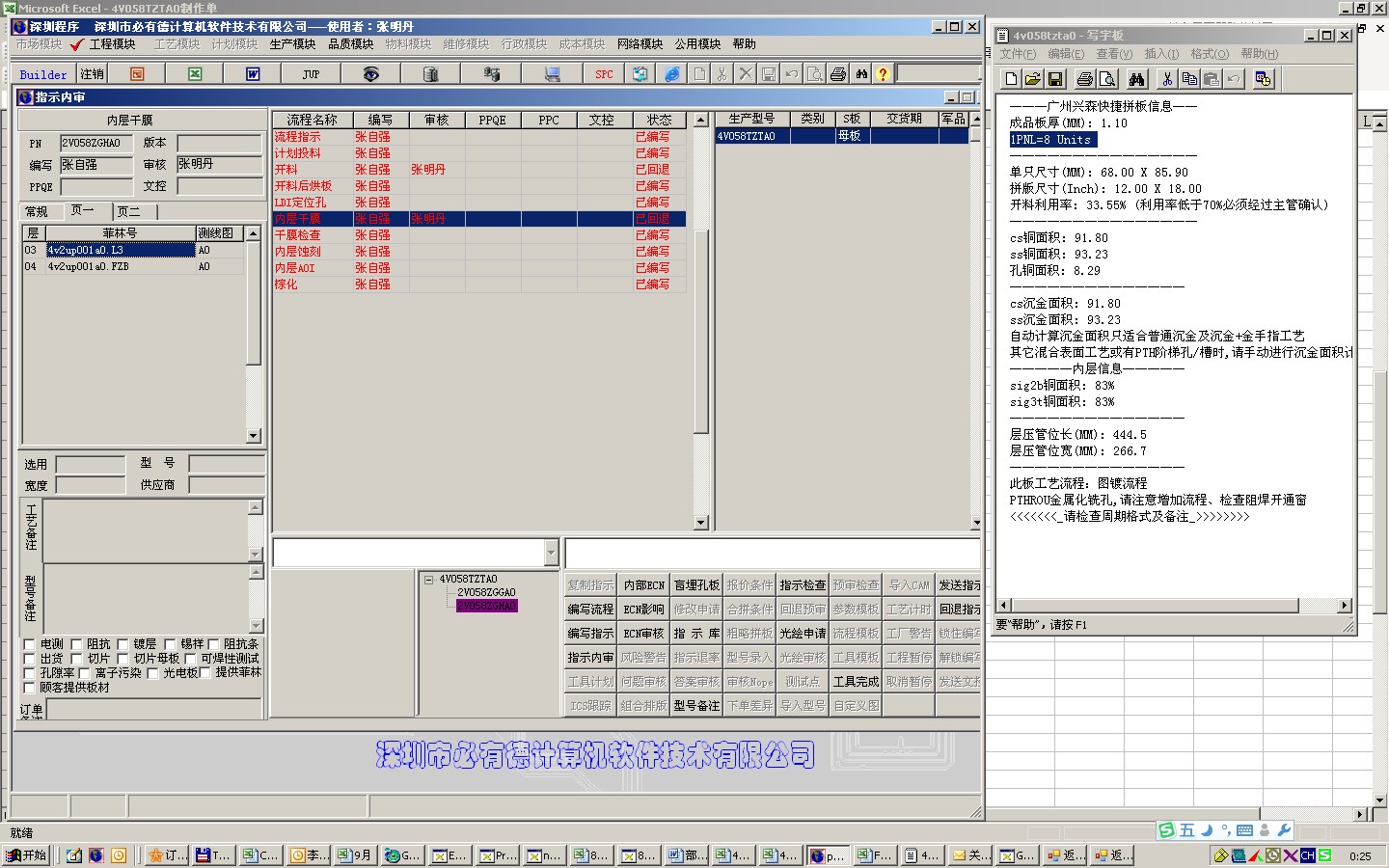Open the 格式(O) menu in WordPad
The width and height of the screenshot is (1389, 868).
click(1209, 54)
